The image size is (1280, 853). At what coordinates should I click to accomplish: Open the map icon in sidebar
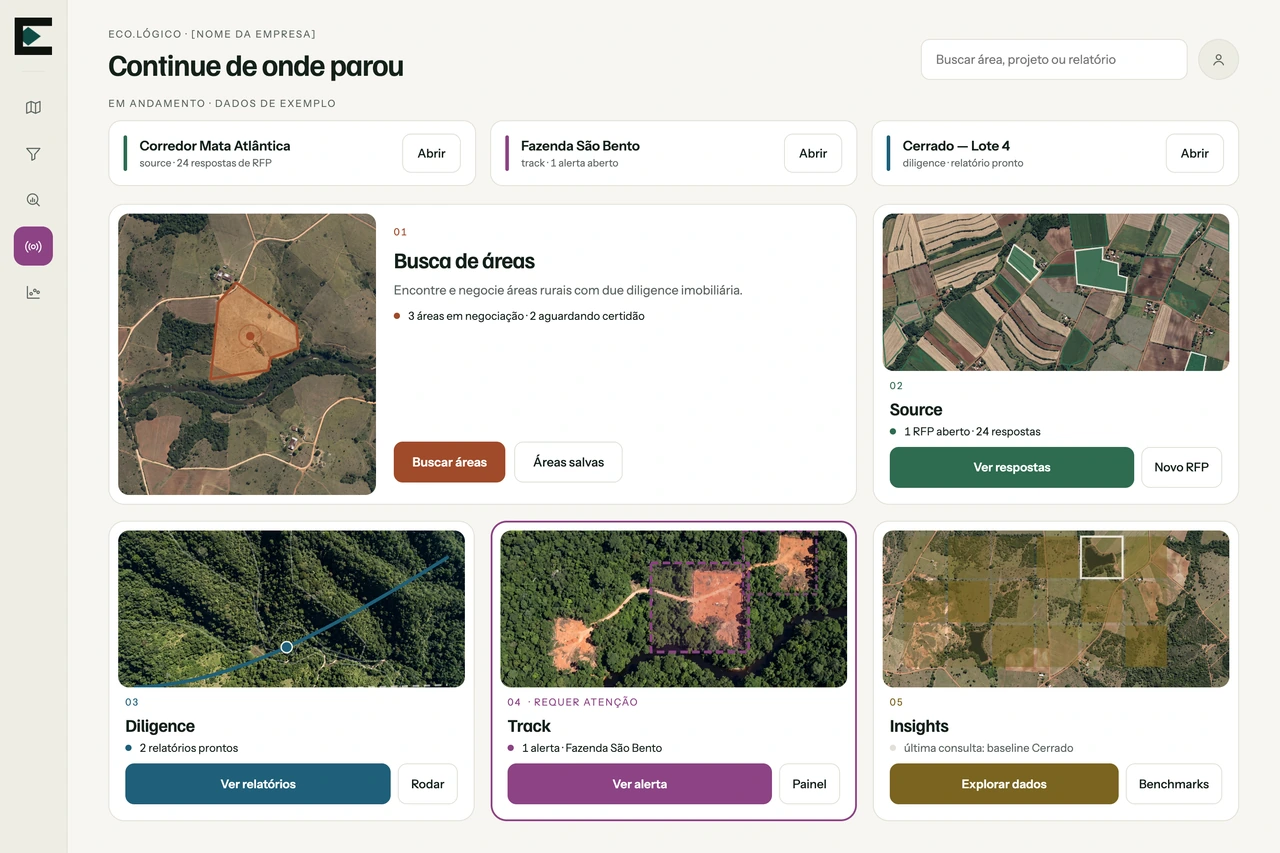[33, 108]
